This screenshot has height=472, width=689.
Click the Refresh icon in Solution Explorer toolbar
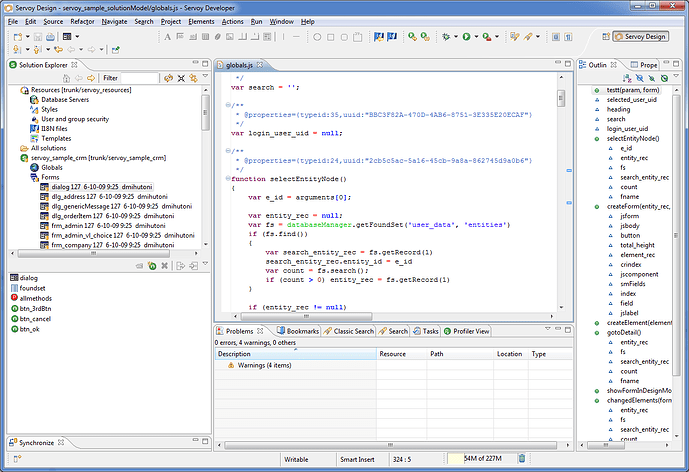tap(168, 78)
